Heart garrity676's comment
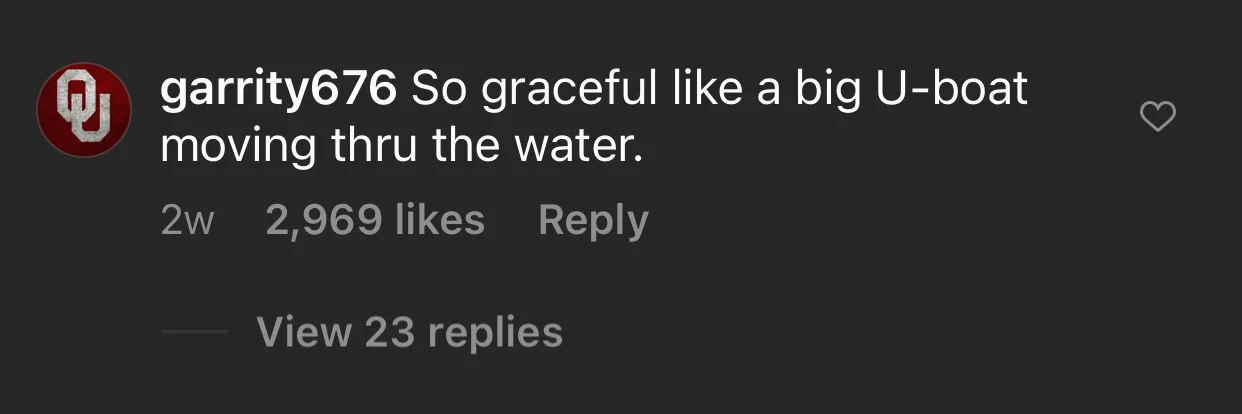The width and height of the screenshot is (1242, 414). coord(1158,118)
